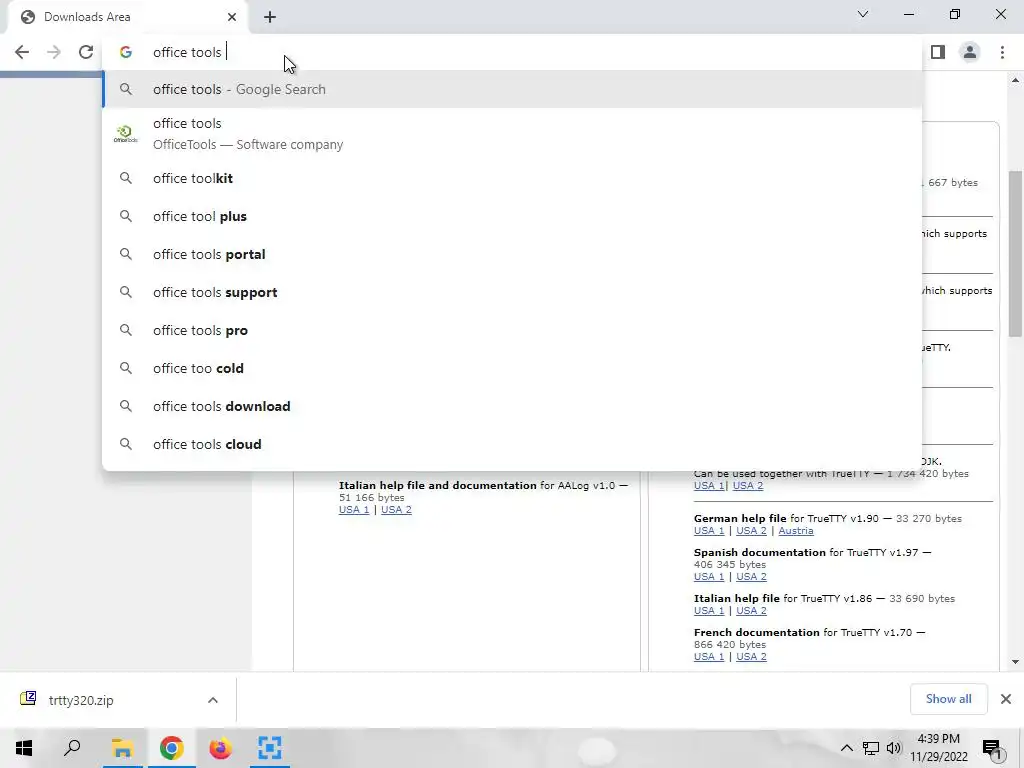Viewport: 1024px width, 768px height.
Task: Pick the 'office tools cloud' suggestion
Action: (x=512, y=444)
